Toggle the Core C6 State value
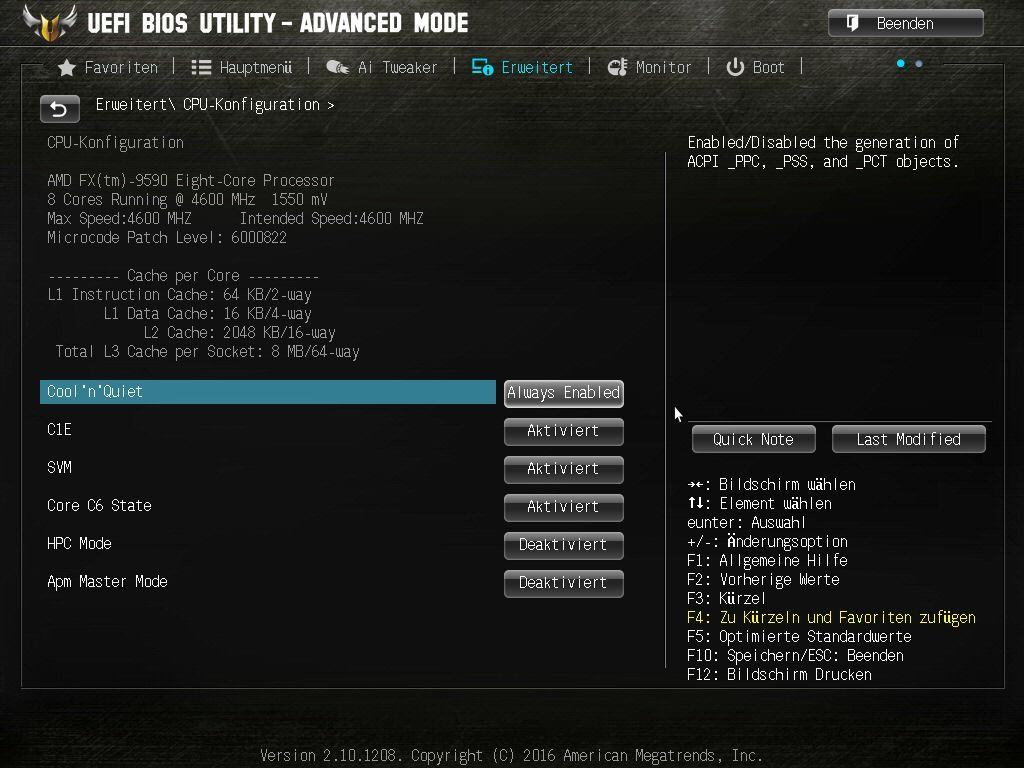 point(564,507)
